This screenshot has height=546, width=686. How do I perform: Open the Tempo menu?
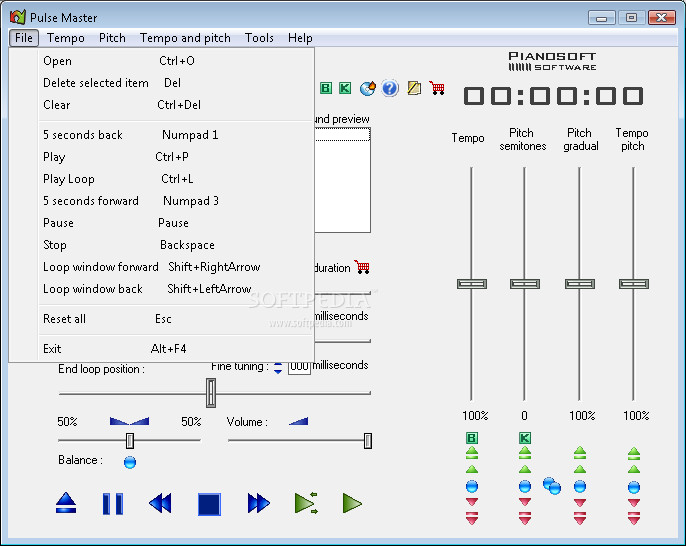pos(66,38)
